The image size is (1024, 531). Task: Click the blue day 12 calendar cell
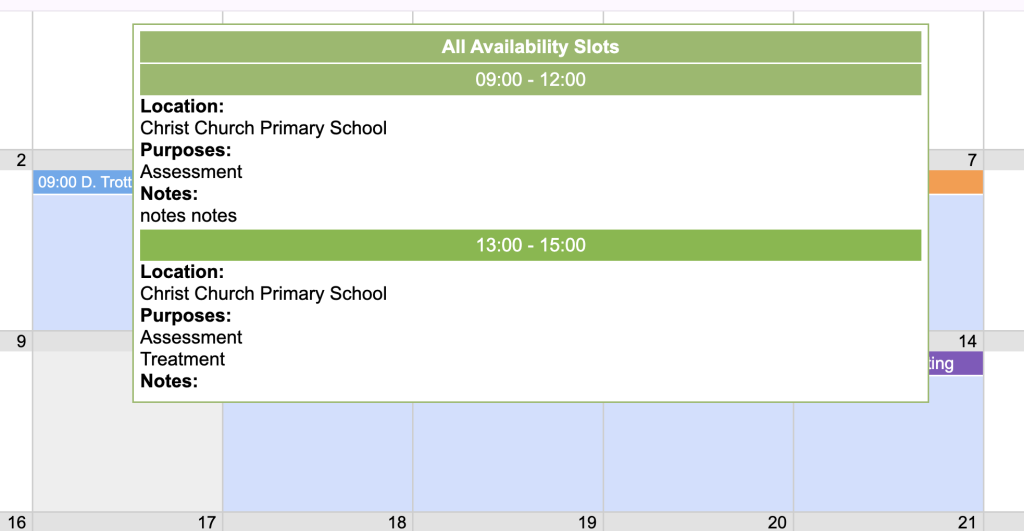[x=507, y=455]
